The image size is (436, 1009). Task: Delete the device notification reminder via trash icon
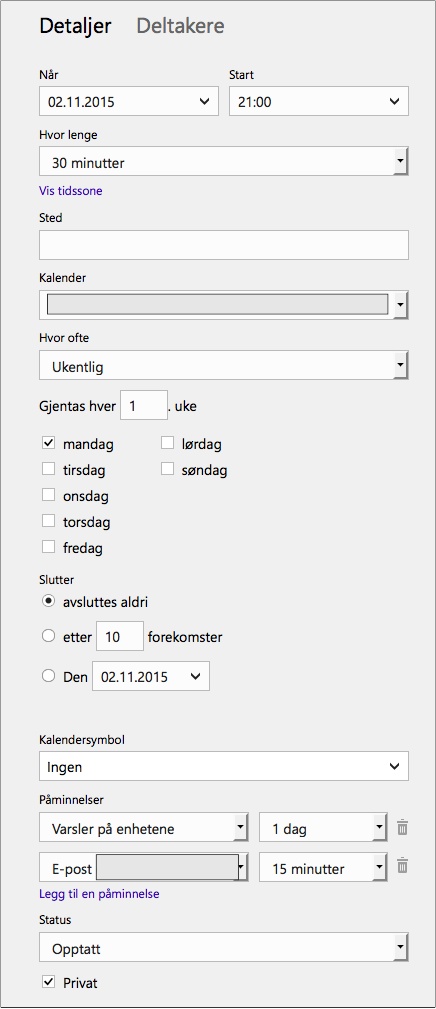pyautogui.click(x=402, y=828)
